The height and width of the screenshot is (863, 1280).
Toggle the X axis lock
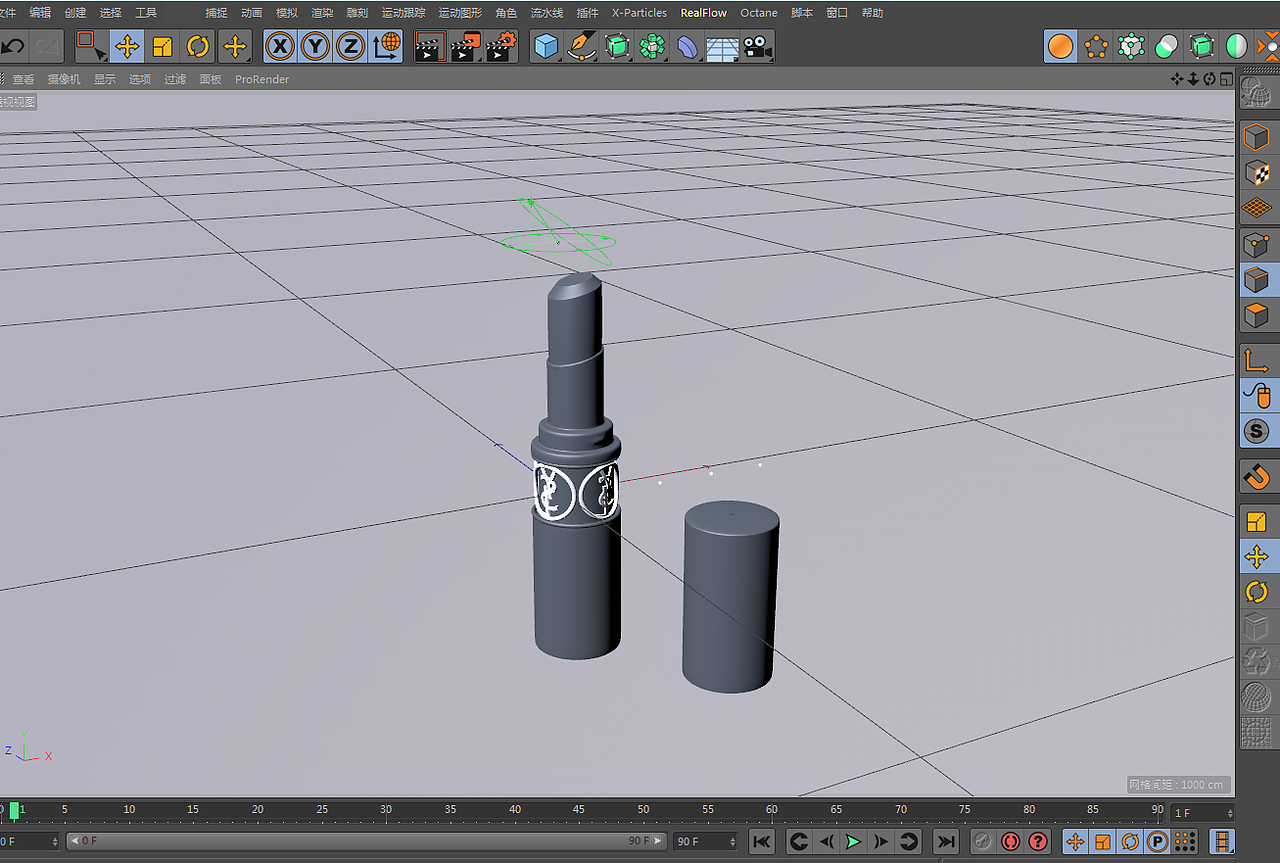click(x=281, y=46)
